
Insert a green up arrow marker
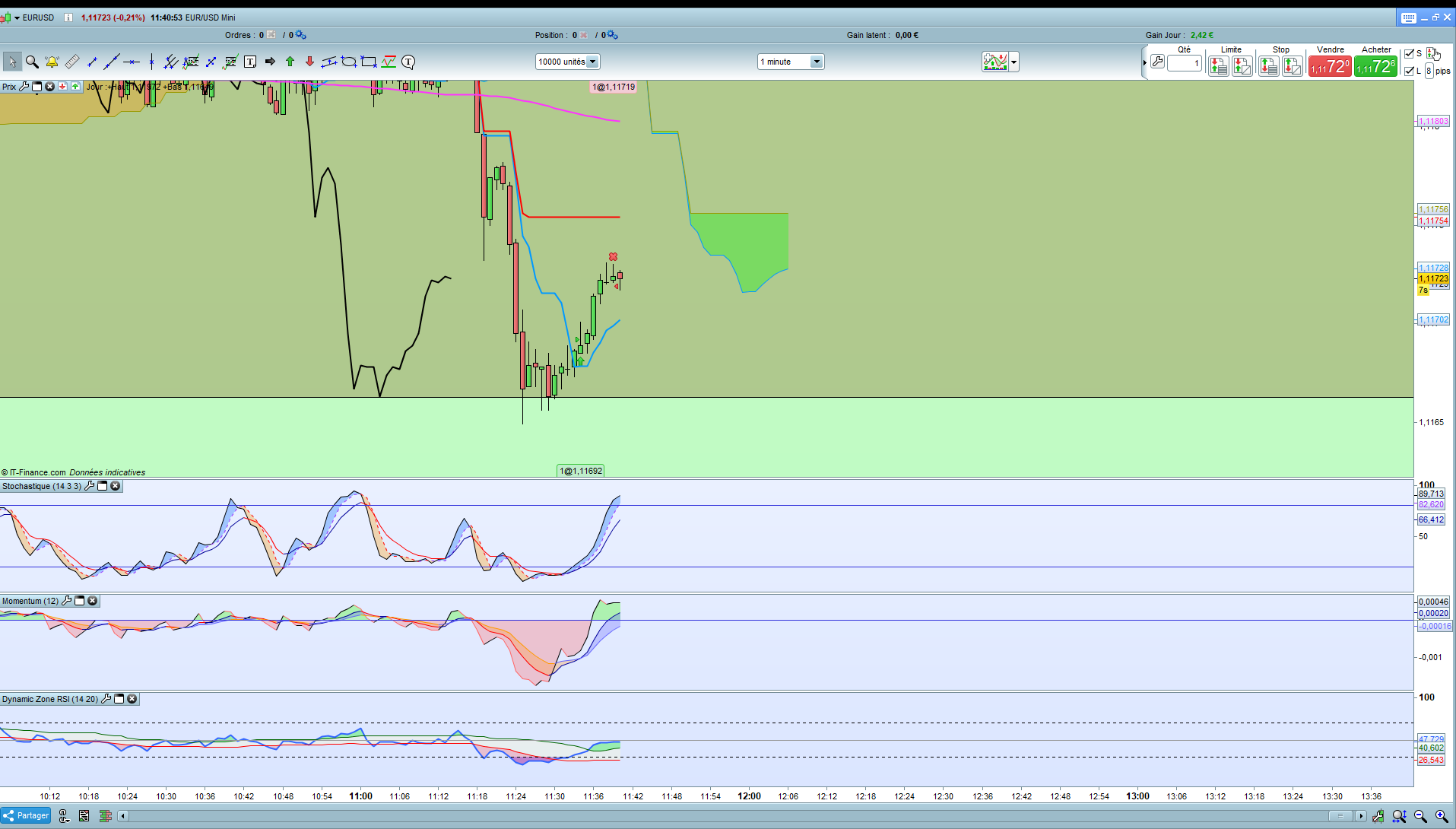tap(290, 62)
